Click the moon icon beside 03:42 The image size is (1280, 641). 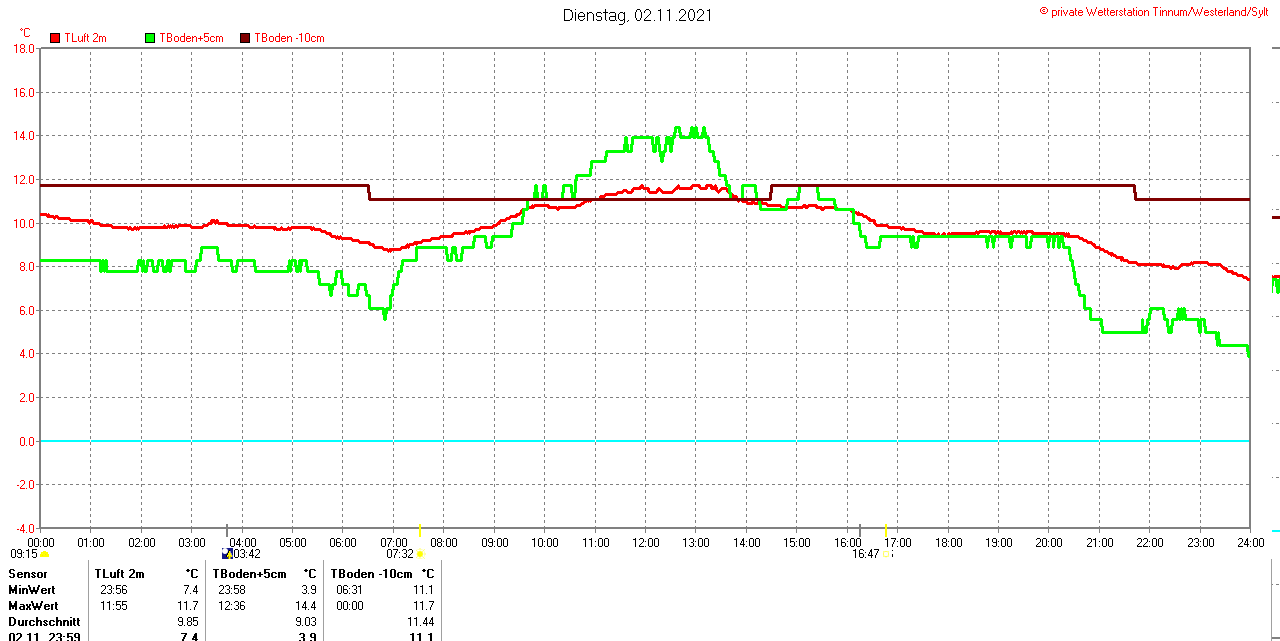tap(226, 553)
